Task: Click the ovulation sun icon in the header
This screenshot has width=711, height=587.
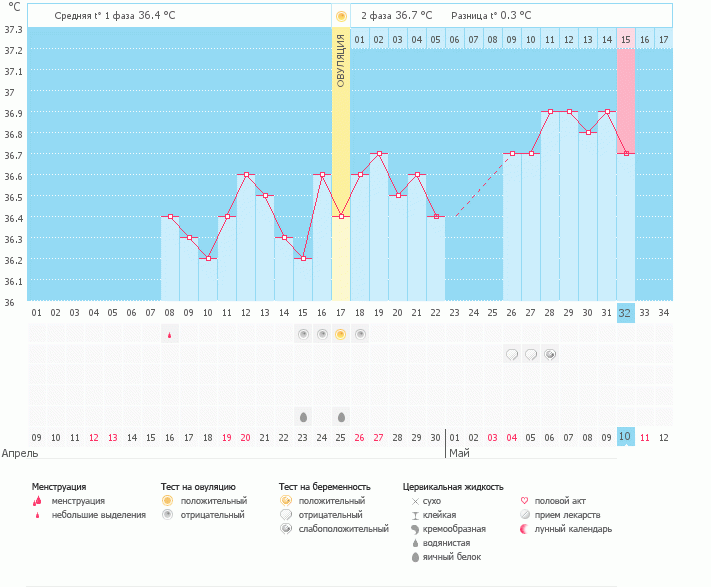Action: pyautogui.click(x=341, y=17)
